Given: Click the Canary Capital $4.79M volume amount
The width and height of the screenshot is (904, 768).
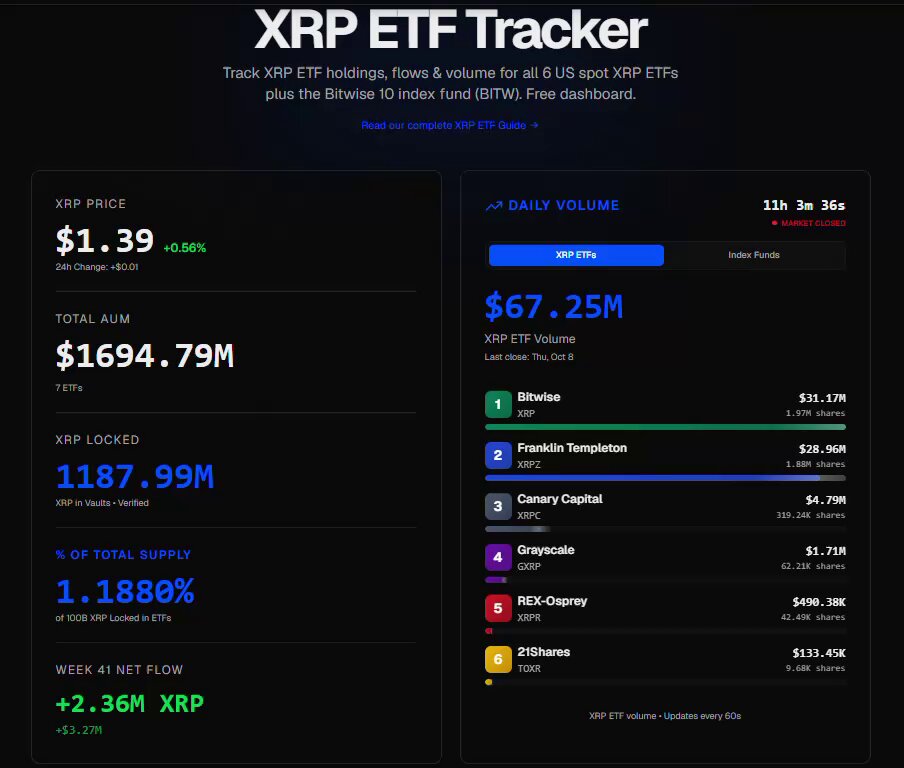Looking at the screenshot, I should tap(826, 500).
